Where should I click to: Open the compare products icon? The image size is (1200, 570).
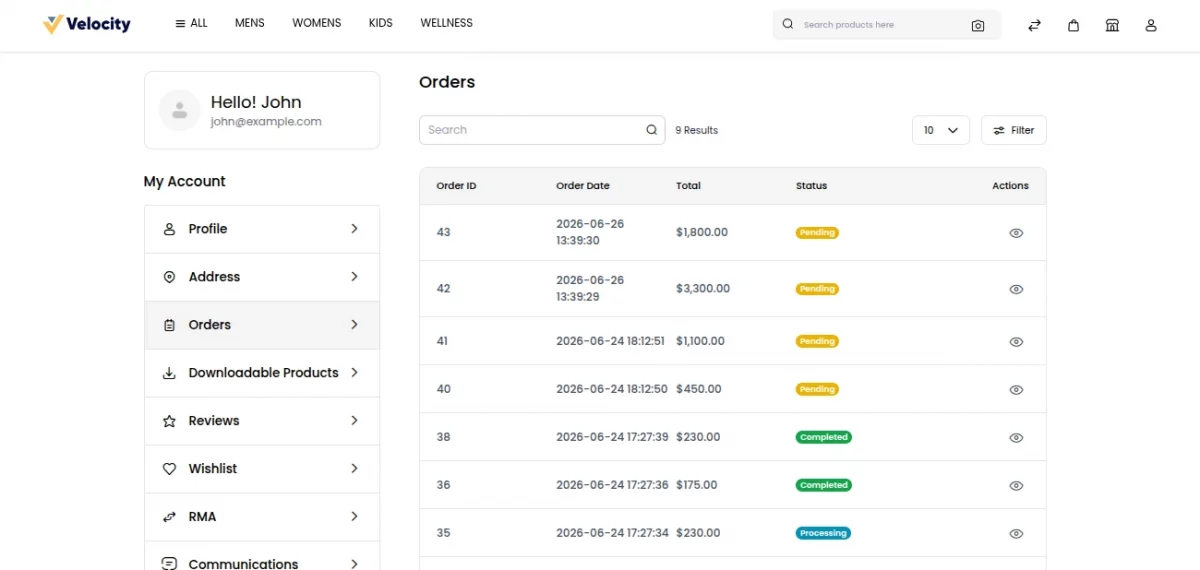(x=1034, y=25)
